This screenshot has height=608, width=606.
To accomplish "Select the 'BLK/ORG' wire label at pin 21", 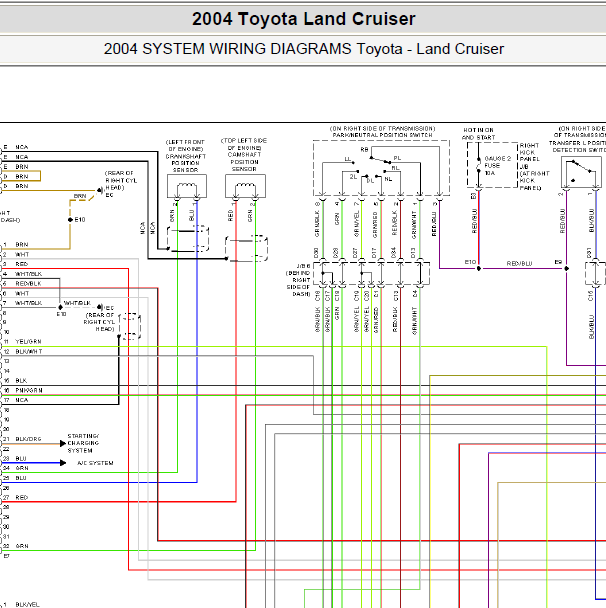I will tap(28, 439).
